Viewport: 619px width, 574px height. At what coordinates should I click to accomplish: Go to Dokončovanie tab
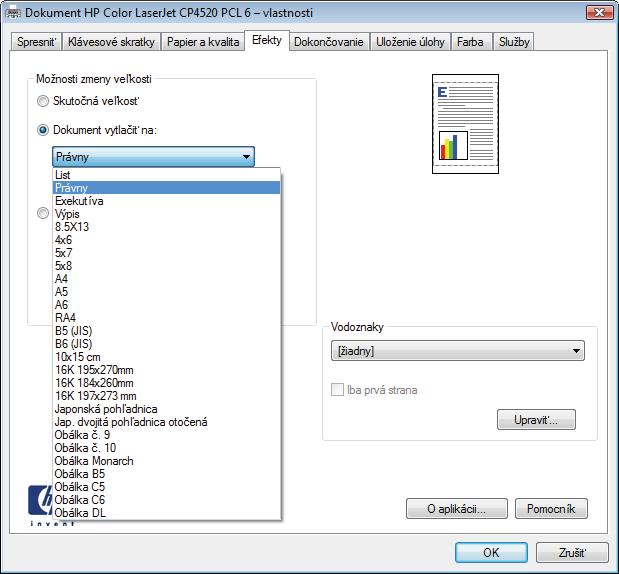tap(328, 42)
